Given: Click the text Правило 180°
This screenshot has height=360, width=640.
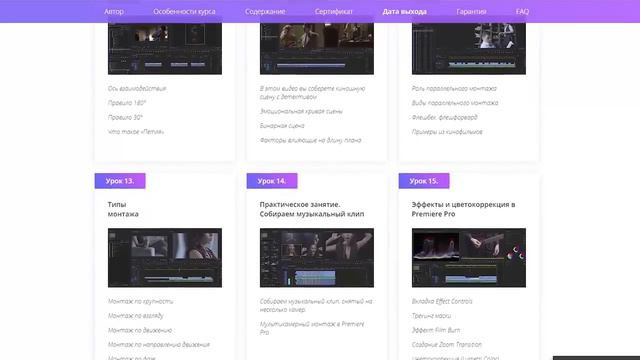Looking at the screenshot, I should pyautogui.click(x=127, y=103).
